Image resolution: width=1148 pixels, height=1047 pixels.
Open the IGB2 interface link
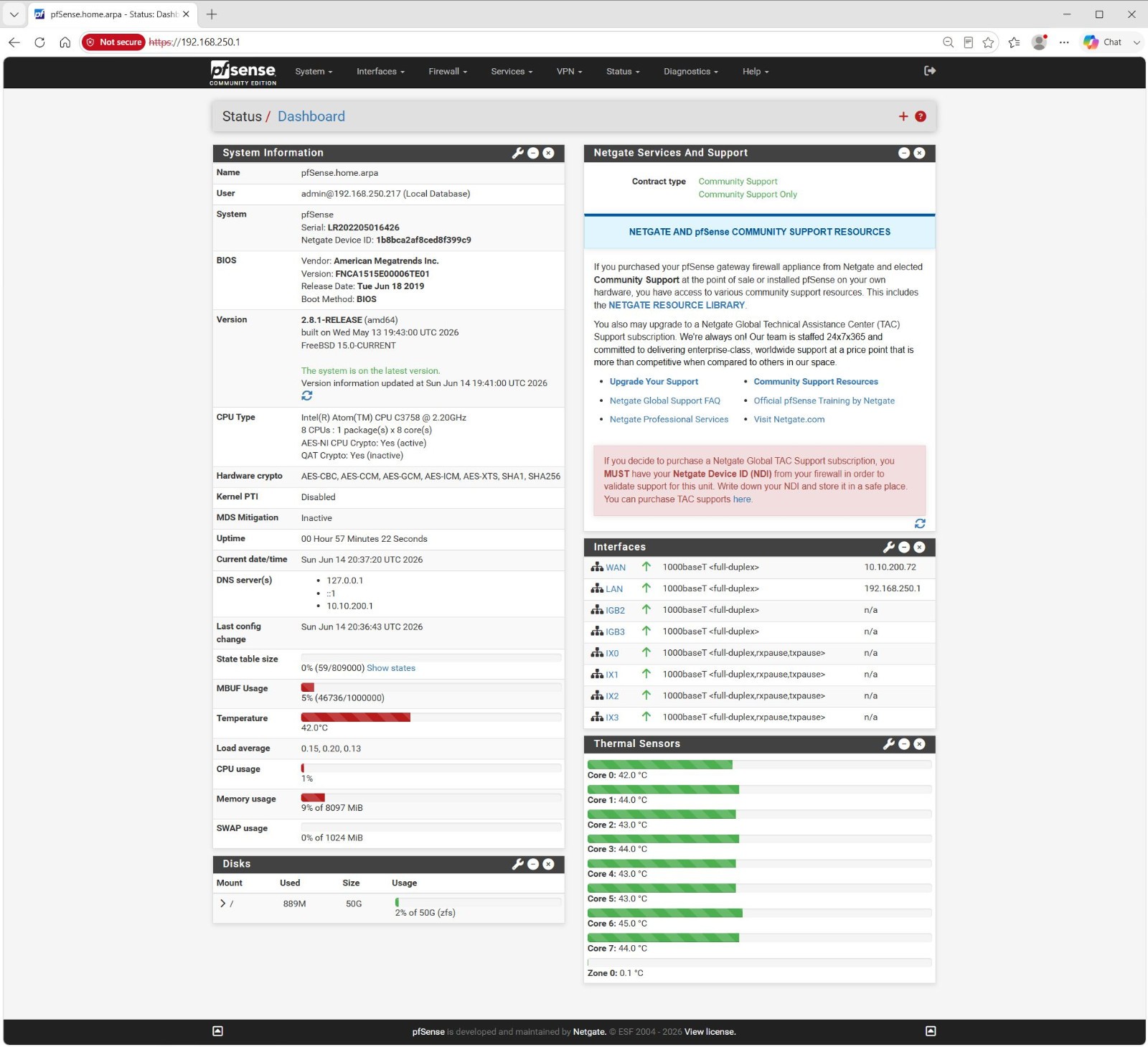click(615, 611)
